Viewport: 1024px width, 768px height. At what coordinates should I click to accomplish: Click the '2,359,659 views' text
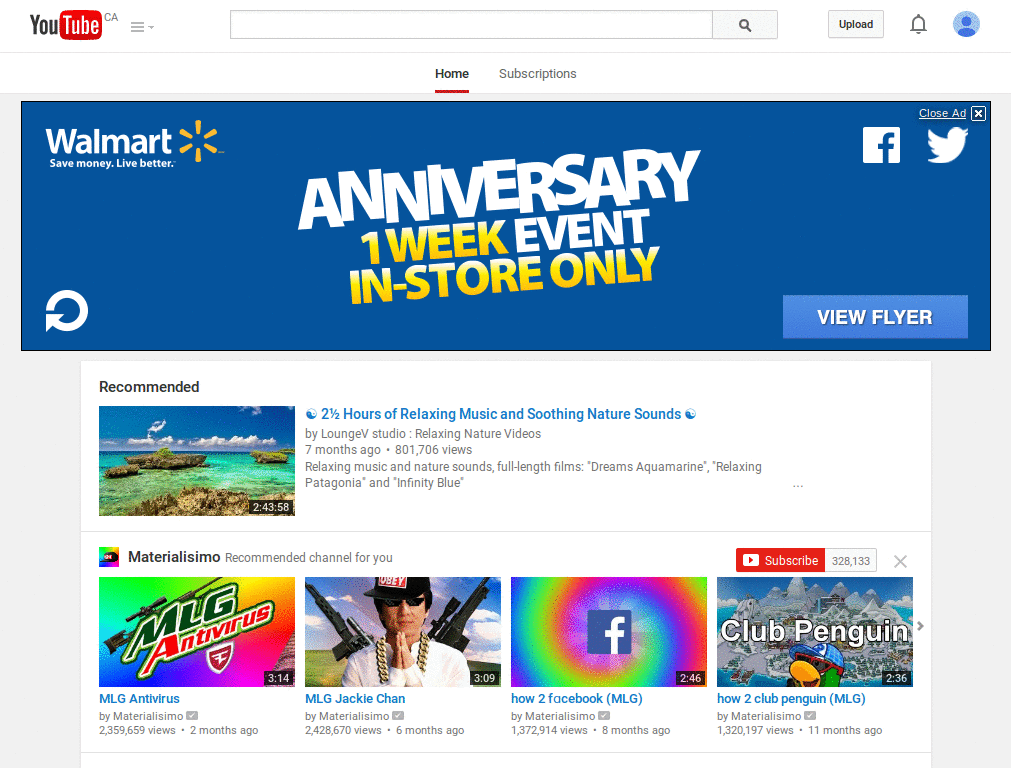[x=137, y=730]
